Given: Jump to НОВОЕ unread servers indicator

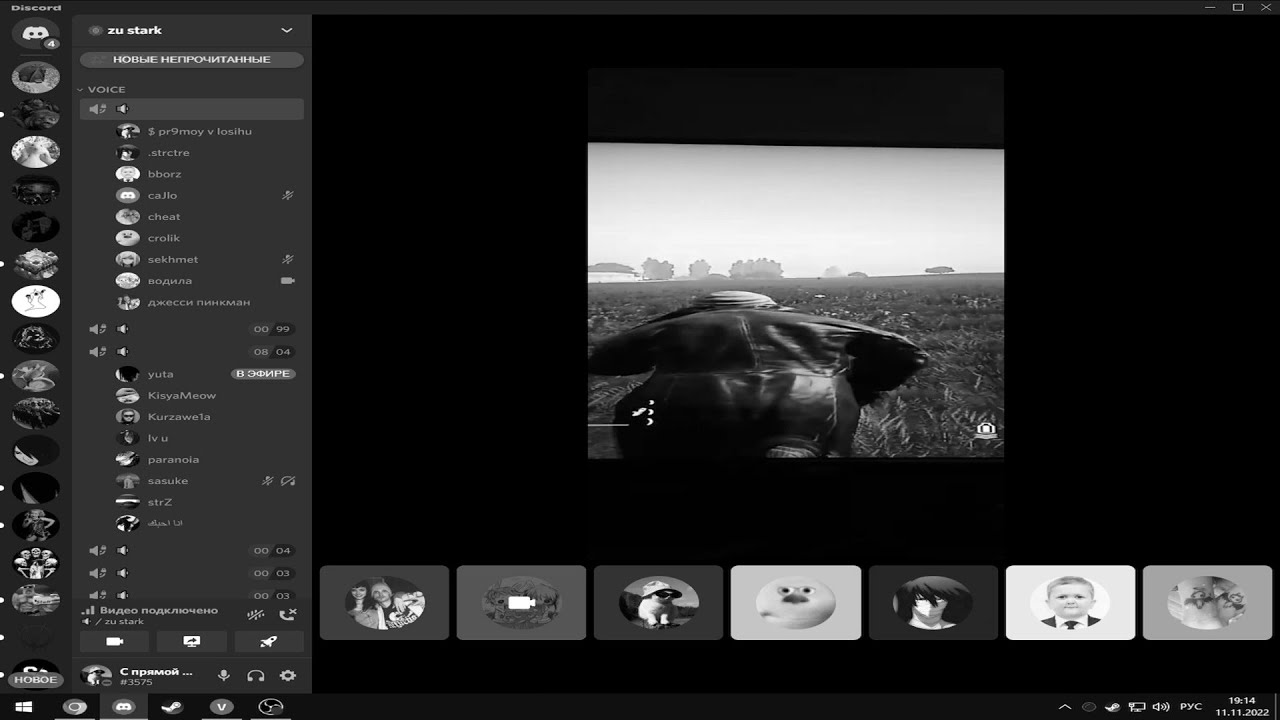Looking at the screenshot, I should [x=36, y=680].
